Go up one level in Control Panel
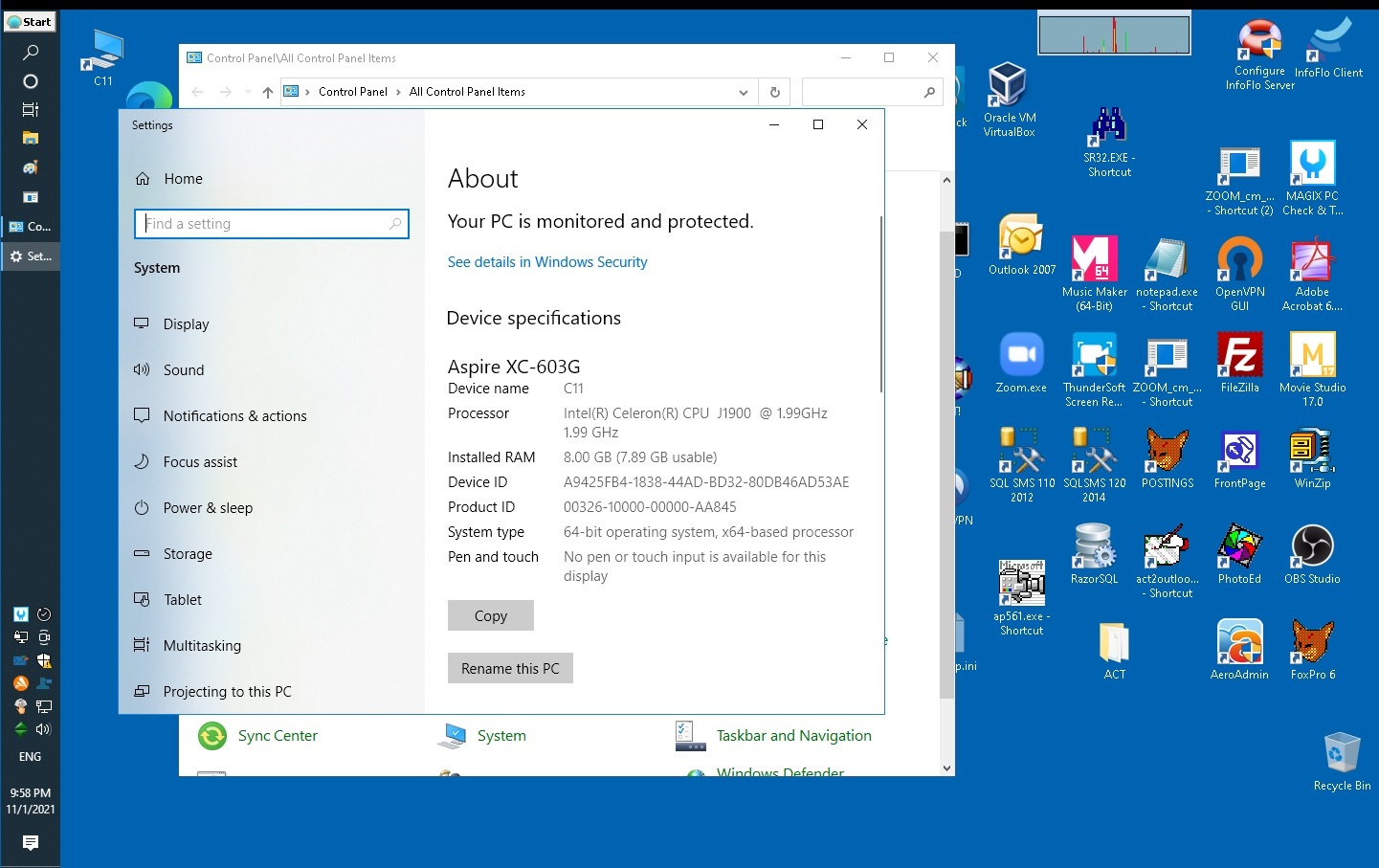Viewport: 1379px width, 868px height. (268, 92)
